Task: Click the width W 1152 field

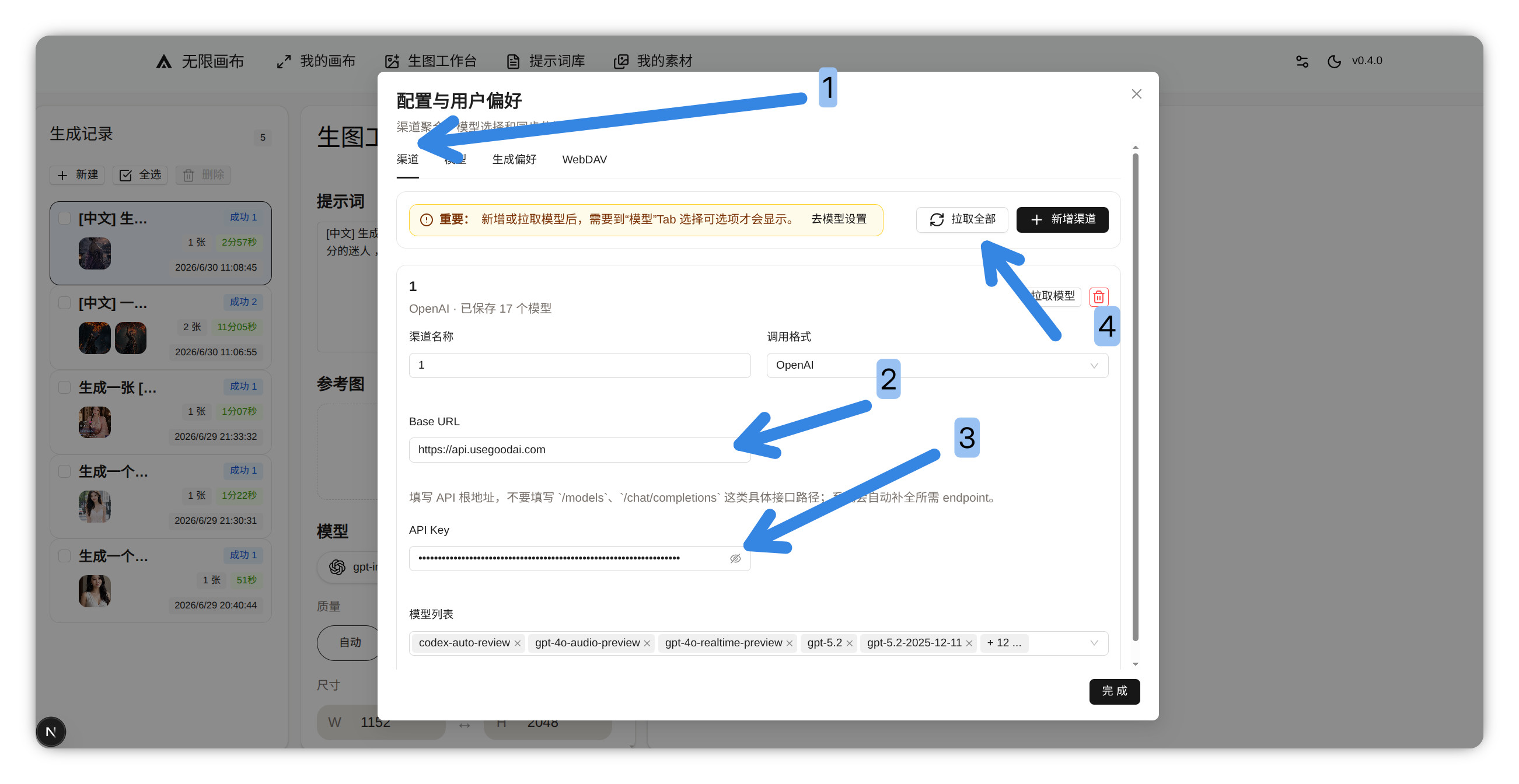Action: coord(381,723)
